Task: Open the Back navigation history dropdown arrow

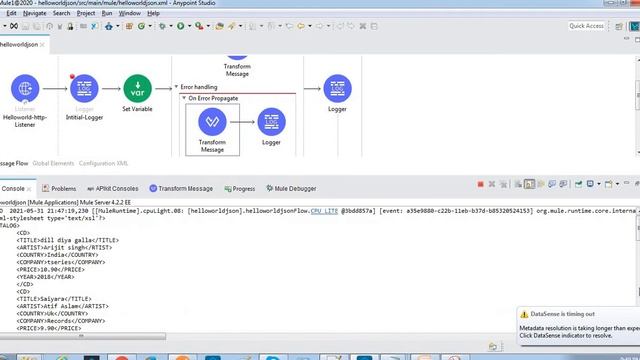Action: tap(310, 26)
